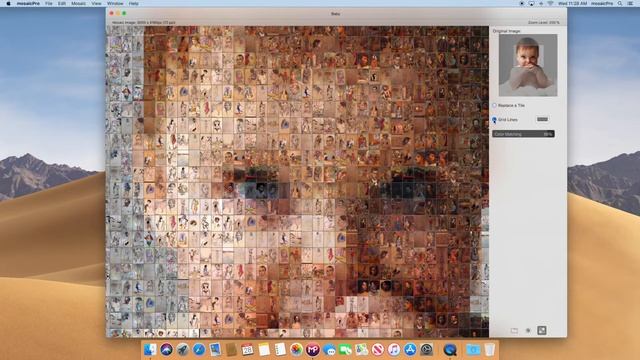Open the Trash in the dock
The image size is (640, 360).
pyautogui.click(x=490, y=350)
